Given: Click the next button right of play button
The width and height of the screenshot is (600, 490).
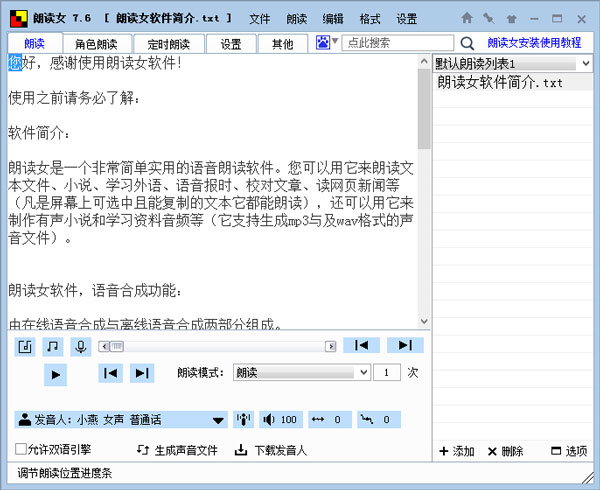Looking at the screenshot, I should click(x=142, y=373).
